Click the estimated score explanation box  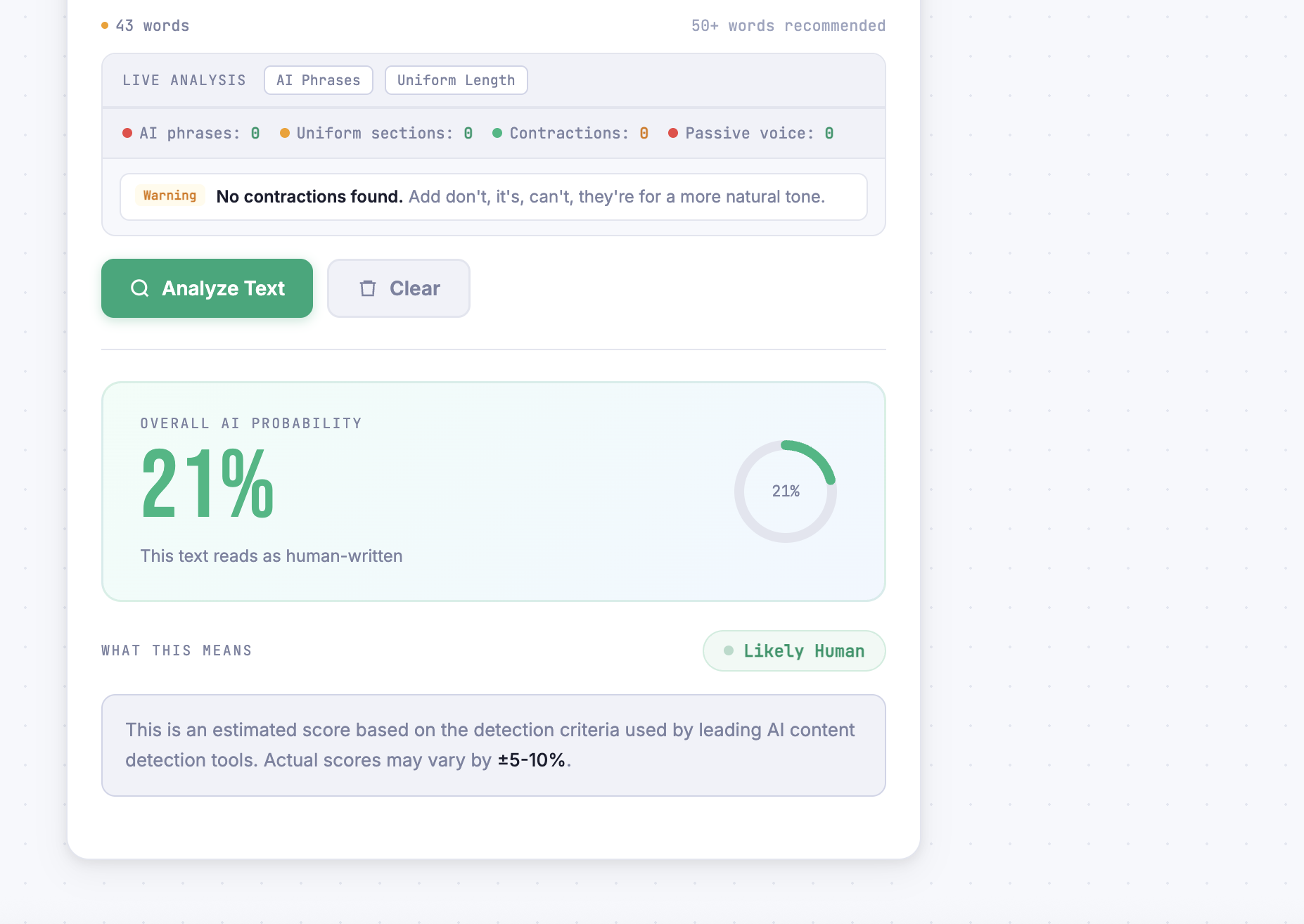pos(494,745)
